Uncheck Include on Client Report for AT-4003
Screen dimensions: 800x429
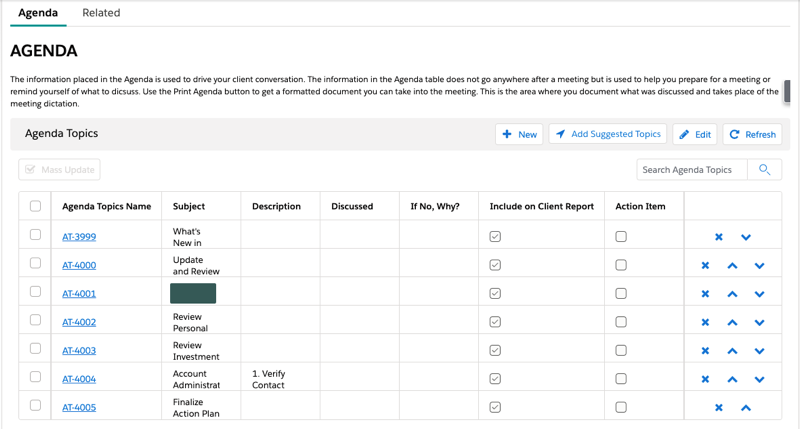coord(495,351)
